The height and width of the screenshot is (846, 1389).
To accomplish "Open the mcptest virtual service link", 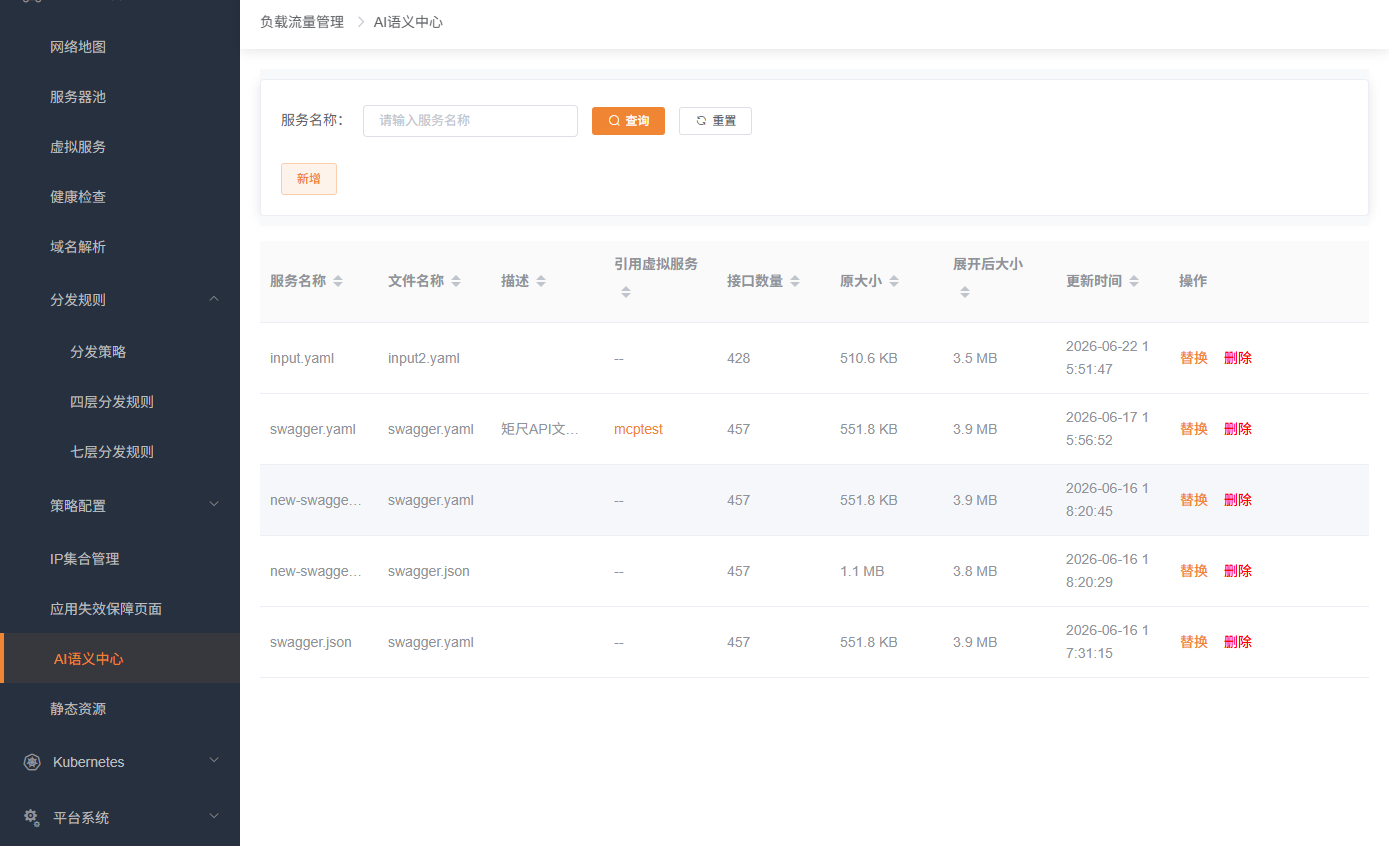I will [x=638, y=429].
